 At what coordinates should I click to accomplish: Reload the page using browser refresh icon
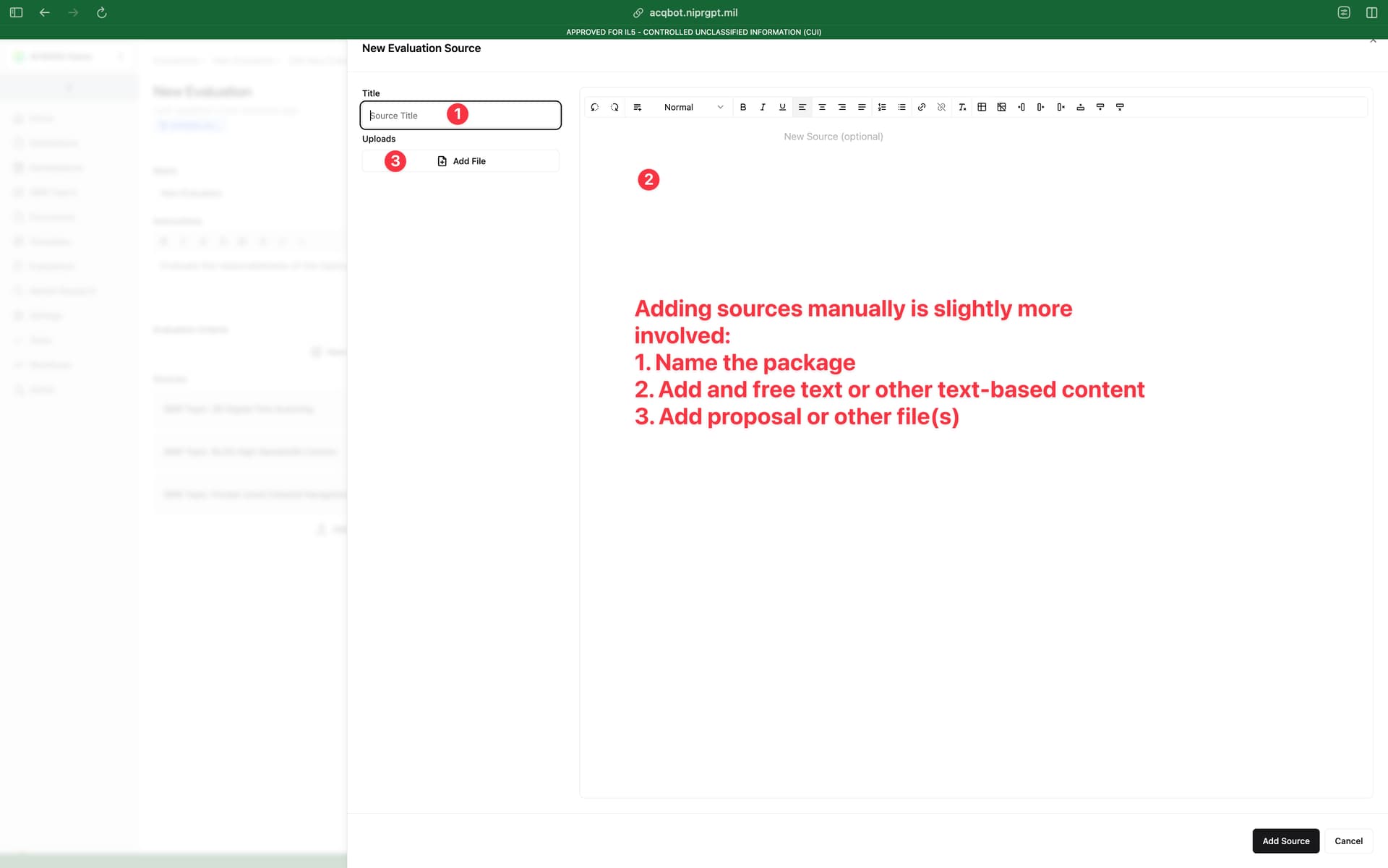click(x=102, y=12)
